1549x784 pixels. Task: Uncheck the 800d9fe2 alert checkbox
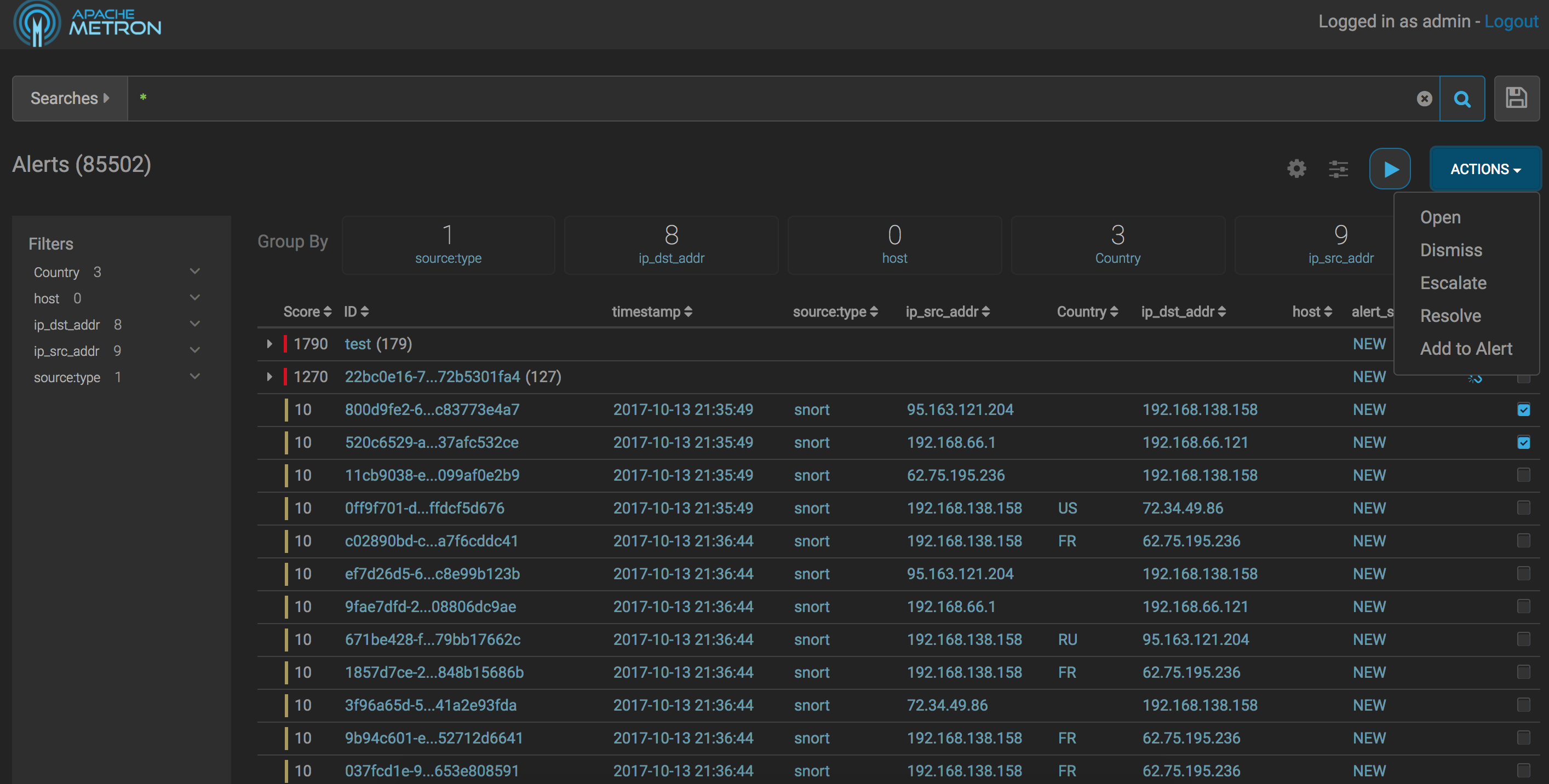[1523, 410]
